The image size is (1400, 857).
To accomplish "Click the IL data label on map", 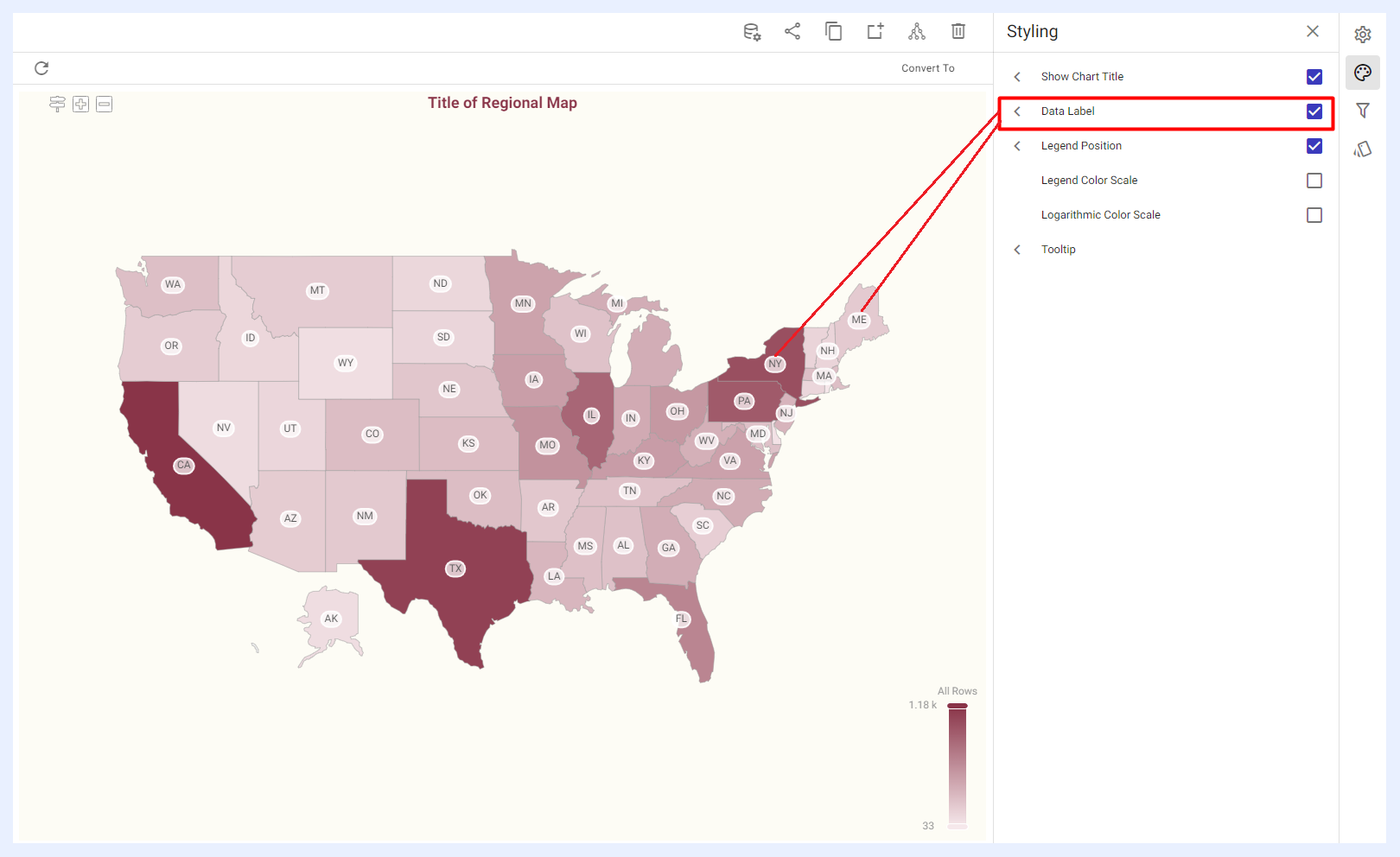I will coord(592,416).
